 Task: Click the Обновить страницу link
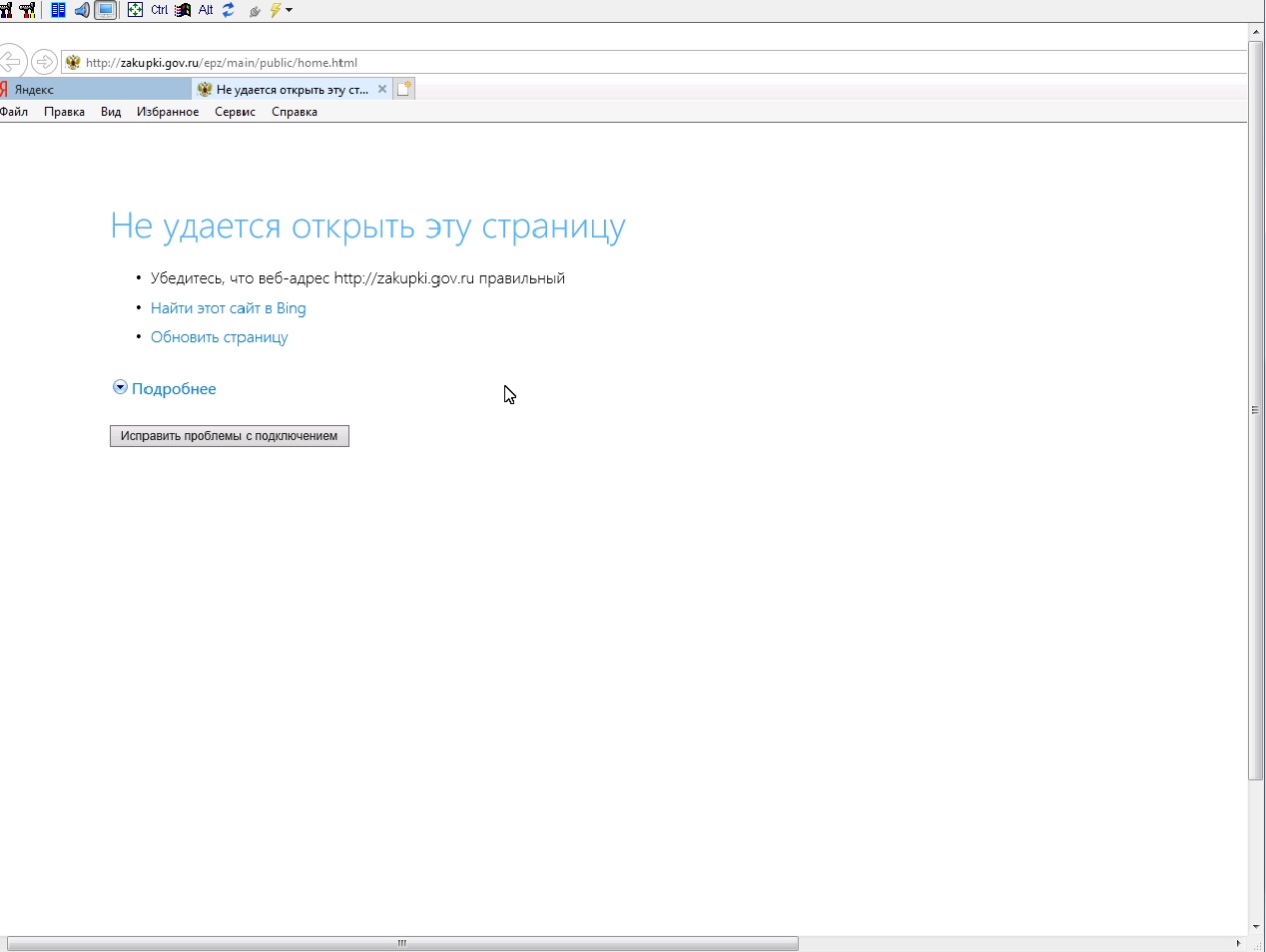219,337
